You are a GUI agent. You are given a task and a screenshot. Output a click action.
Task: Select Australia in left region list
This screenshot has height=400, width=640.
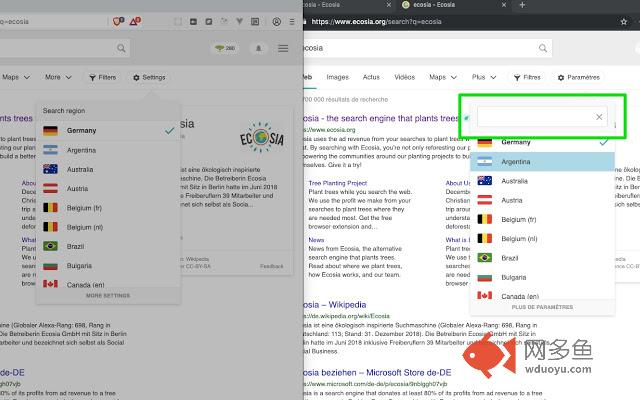108,169
